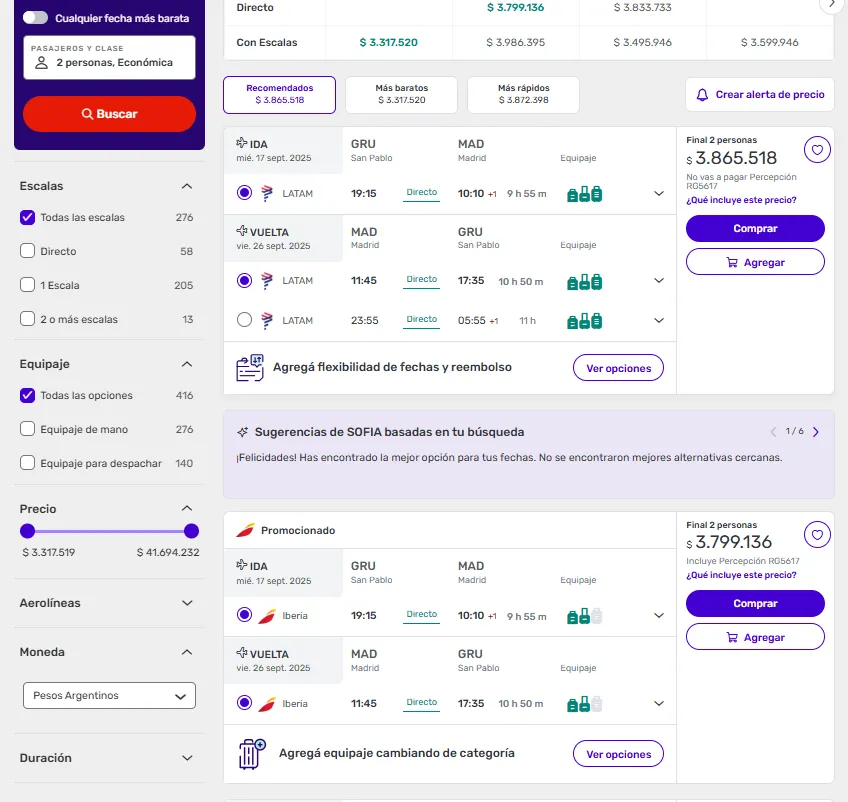This screenshot has height=802, width=848.
Task: Open the Pesos Argentinos currency dropdown
Action: coord(109,695)
